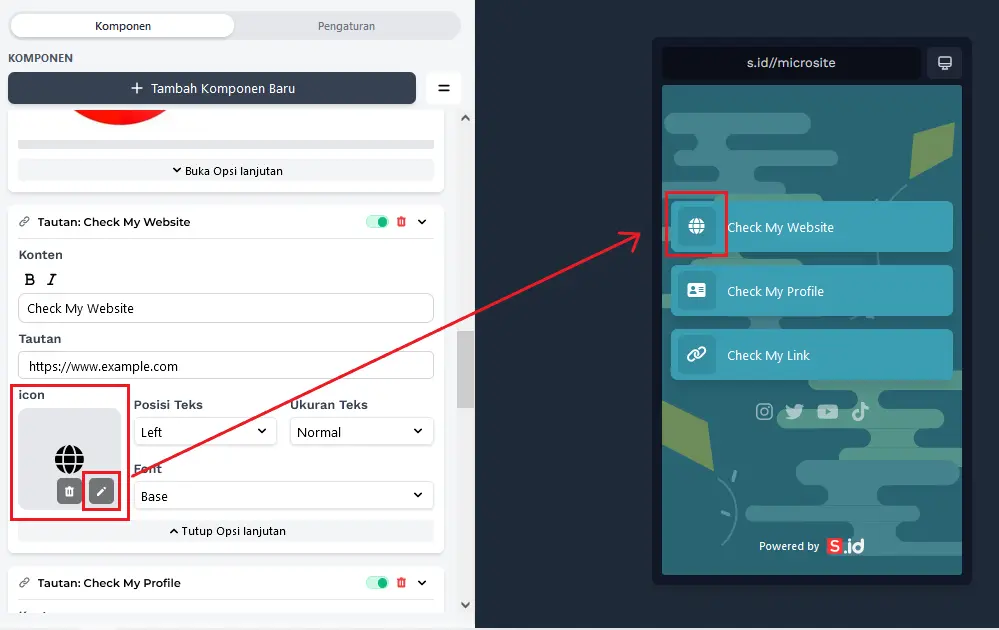Delete the Check My Website link component
This screenshot has width=999, height=630.
(402, 222)
